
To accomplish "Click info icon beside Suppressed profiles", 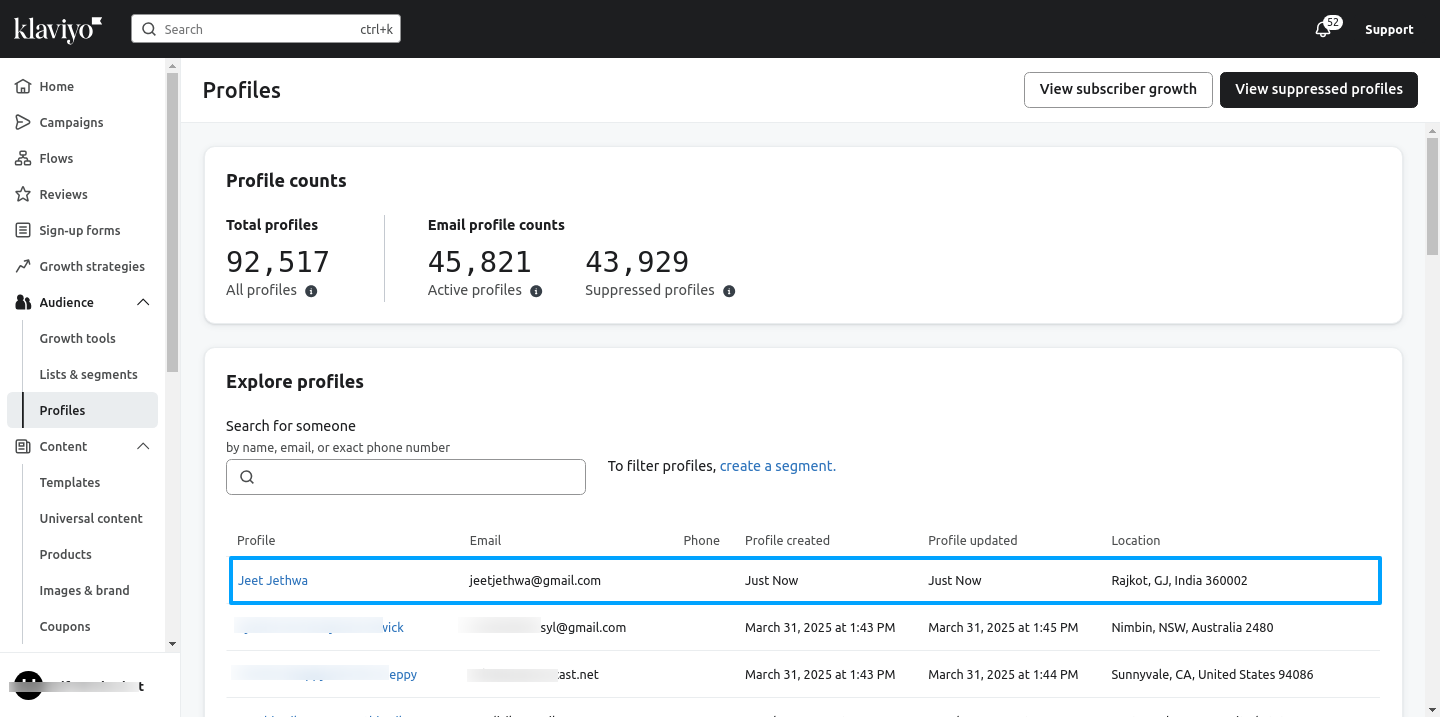I will pyautogui.click(x=729, y=291).
